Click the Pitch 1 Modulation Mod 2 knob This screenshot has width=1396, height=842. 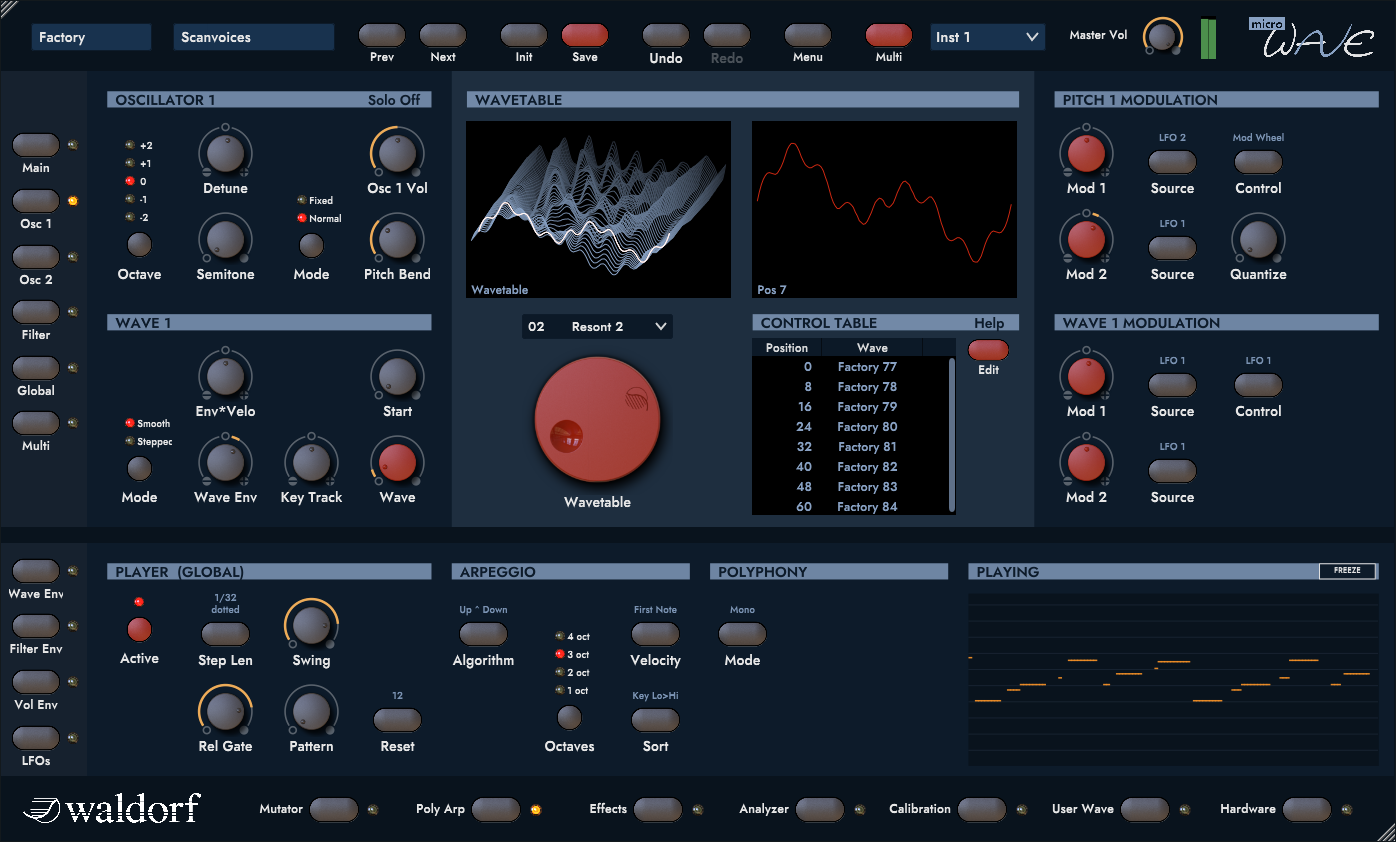pos(1086,240)
